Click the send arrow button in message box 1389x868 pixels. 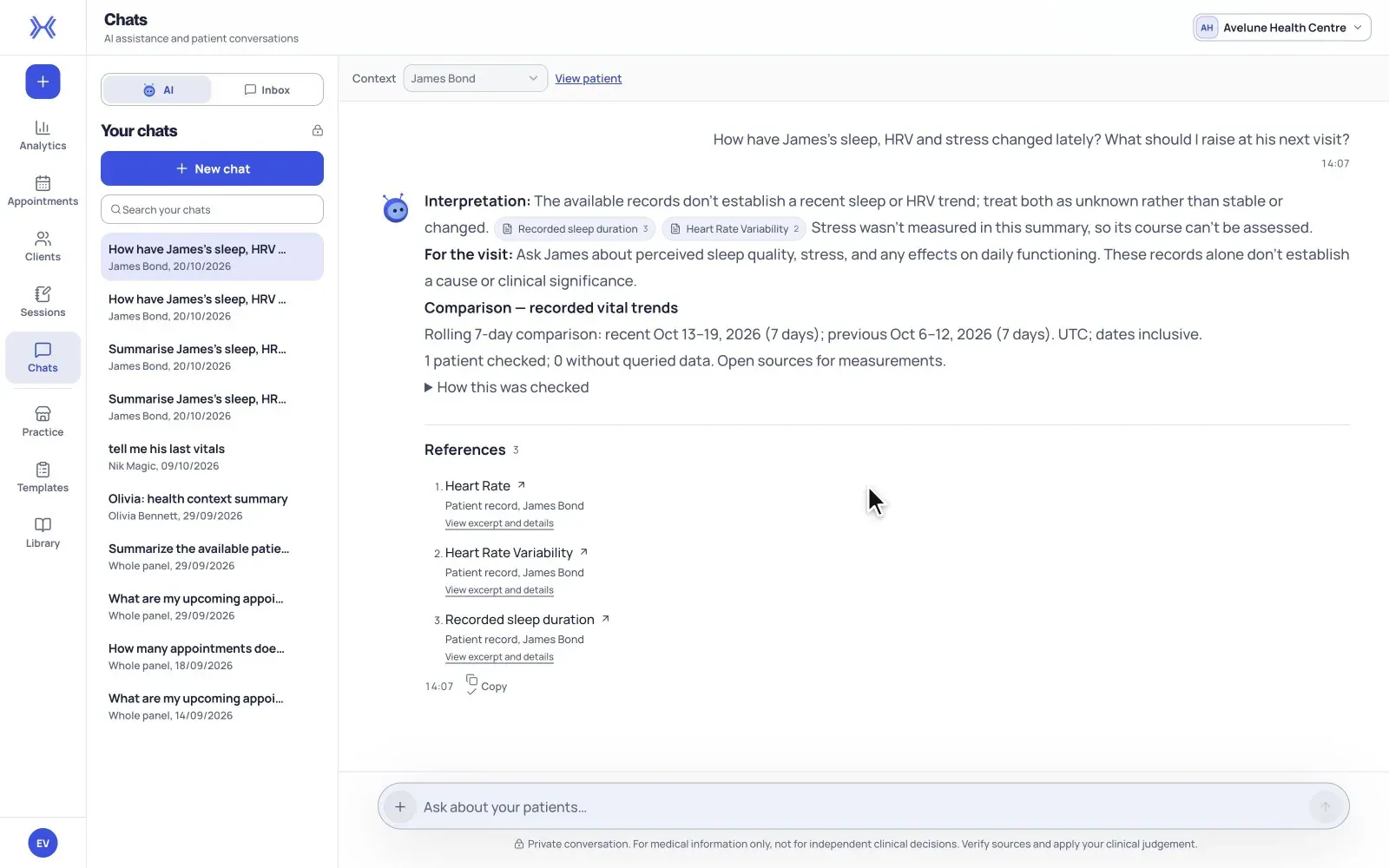(x=1325, y=807)
